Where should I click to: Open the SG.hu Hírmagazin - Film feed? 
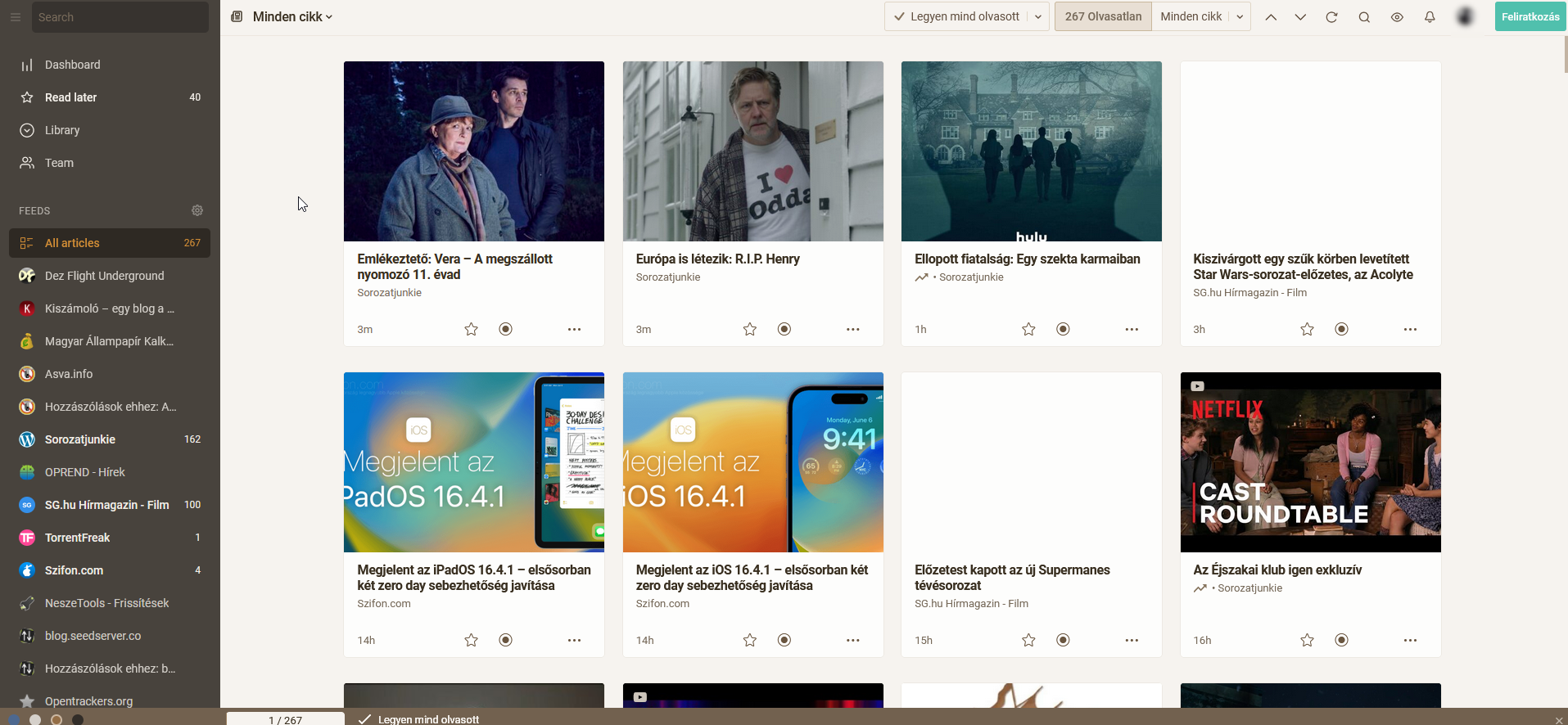(110, 505)
